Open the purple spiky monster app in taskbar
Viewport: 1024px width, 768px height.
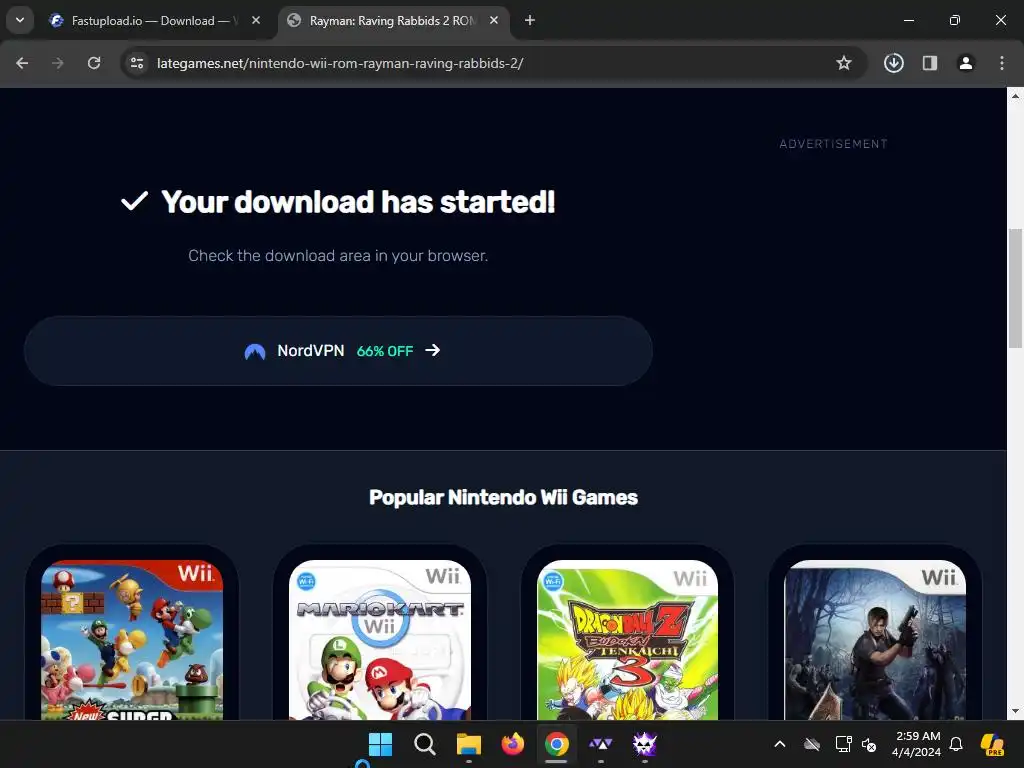point(645,744)
